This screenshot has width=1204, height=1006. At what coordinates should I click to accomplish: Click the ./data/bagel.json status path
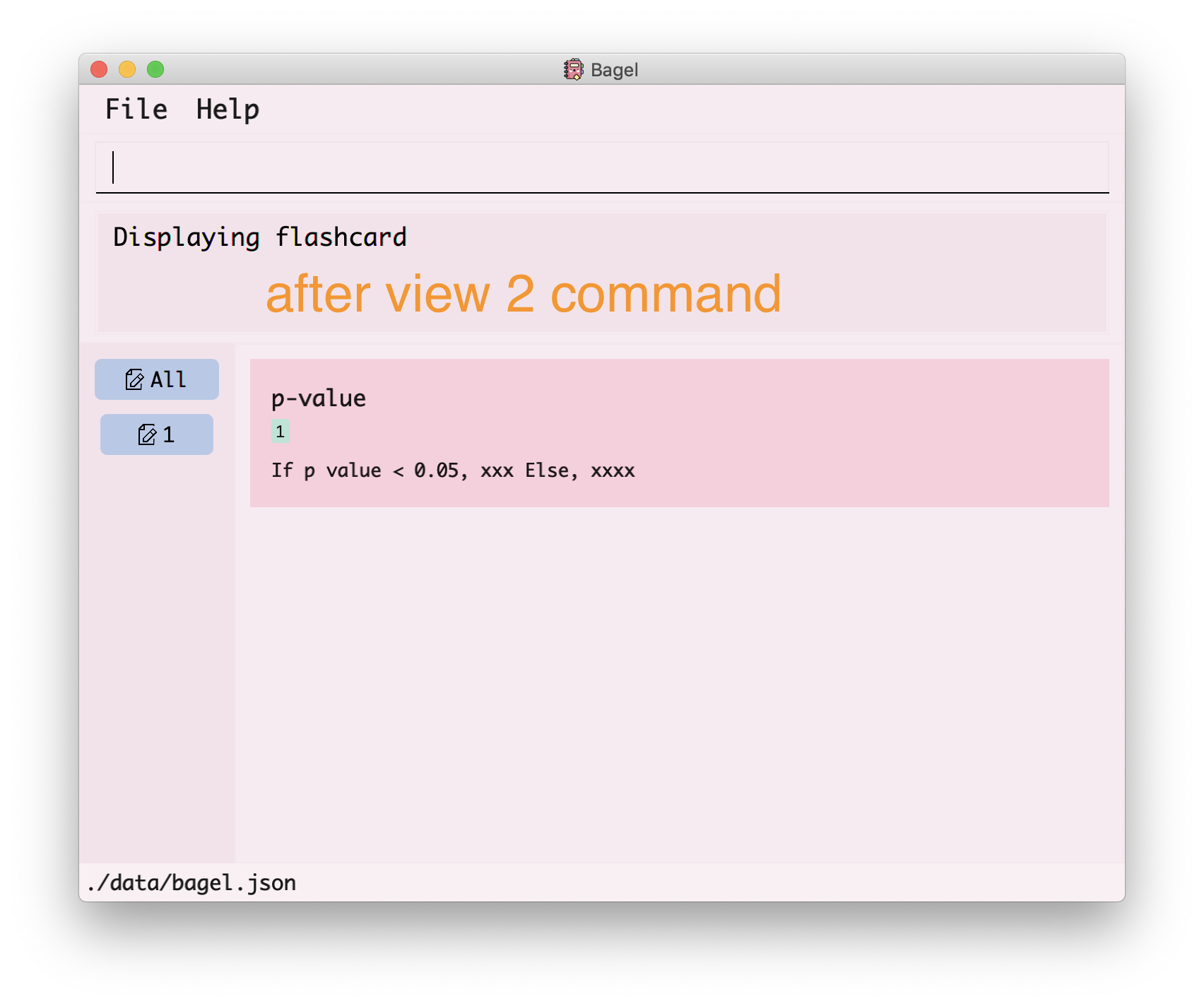pyautogui.click(x=191, y=883)
